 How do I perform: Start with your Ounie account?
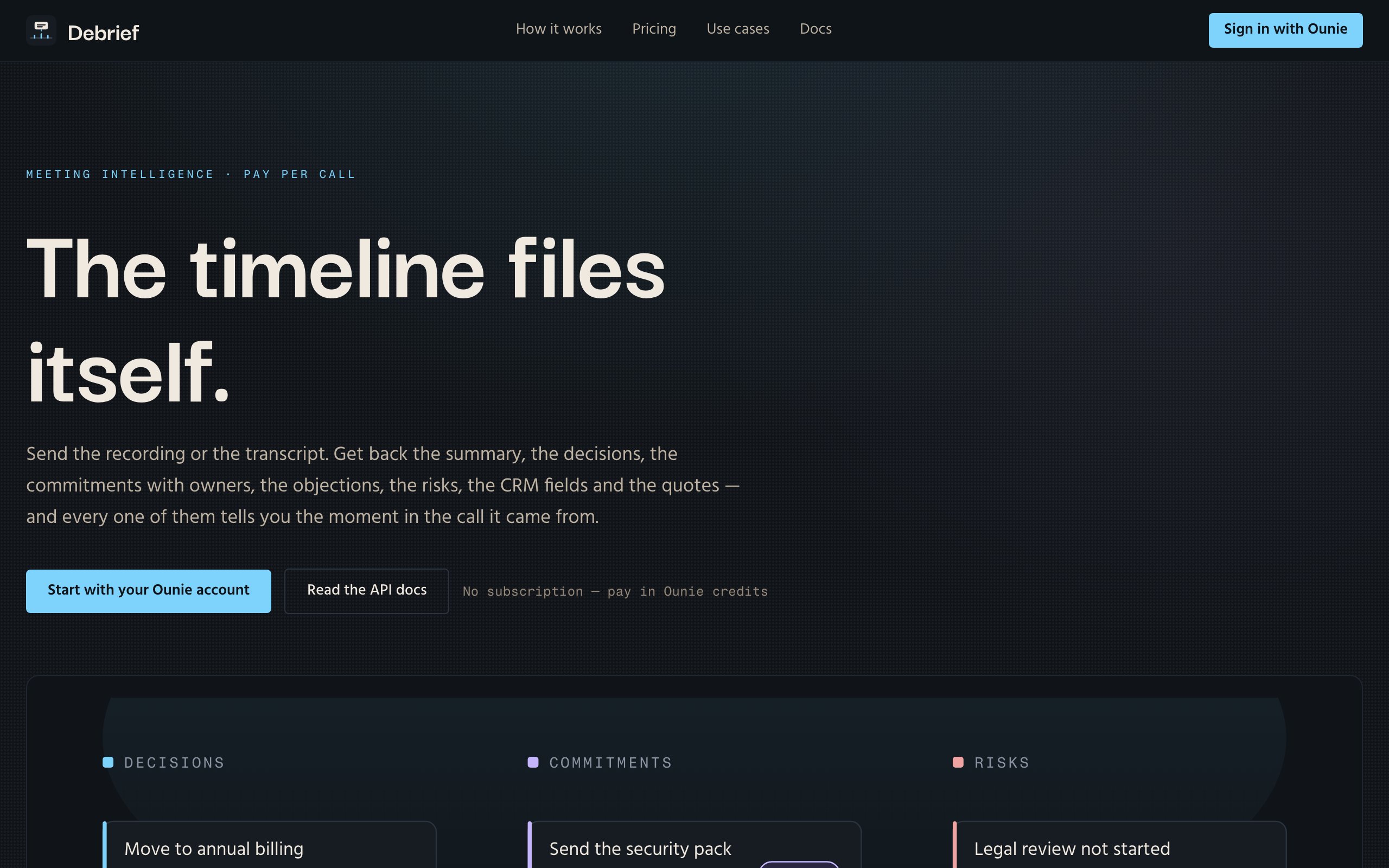tap(148, 591)
